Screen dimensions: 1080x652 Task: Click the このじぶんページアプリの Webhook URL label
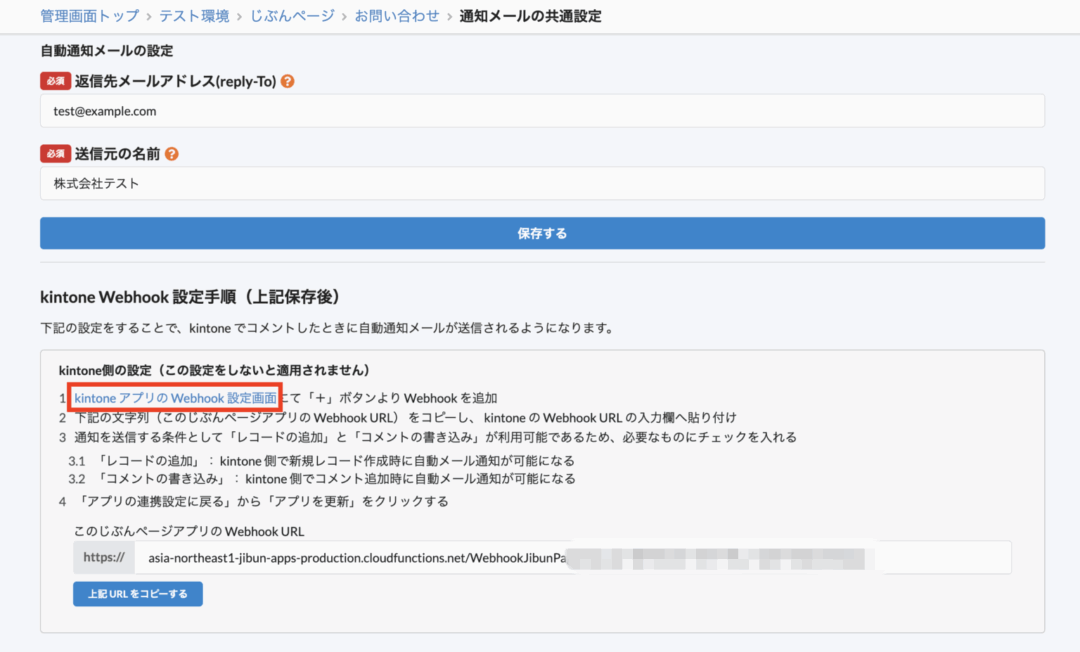[x=189, y=531]
